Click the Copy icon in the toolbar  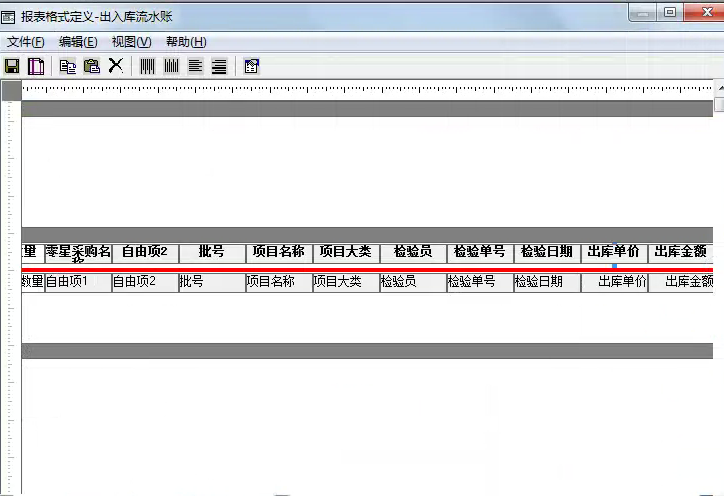pos(68,66)
